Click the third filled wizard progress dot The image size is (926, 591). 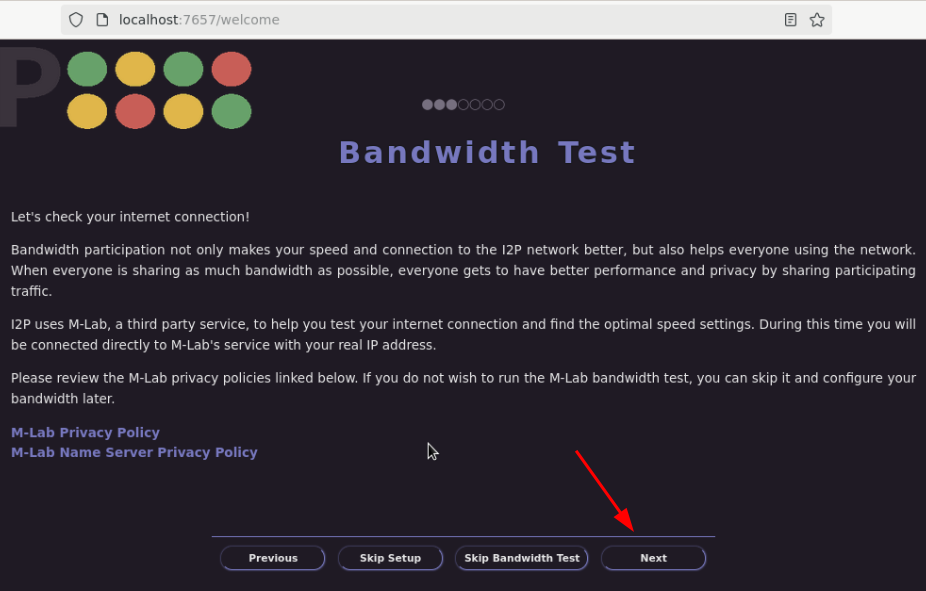coord(451,105)
